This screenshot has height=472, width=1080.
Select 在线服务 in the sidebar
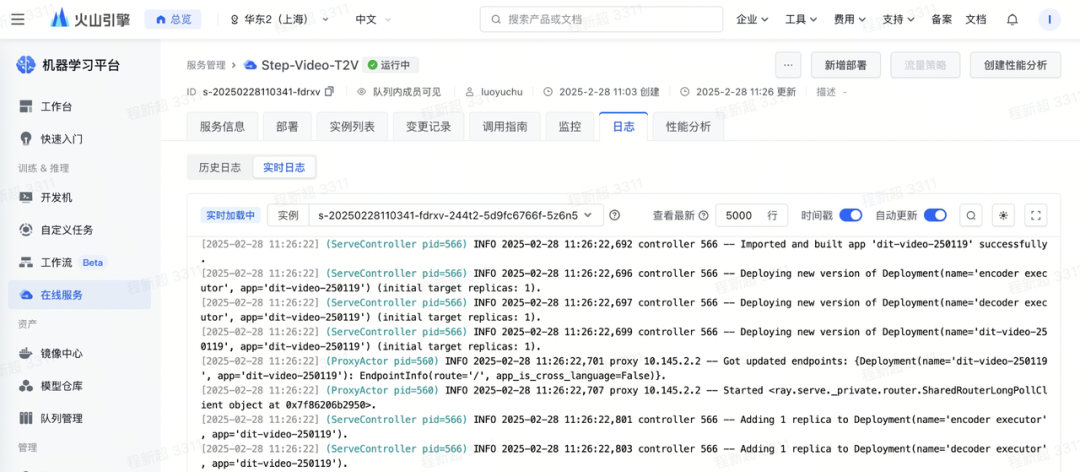pos(79,295)
